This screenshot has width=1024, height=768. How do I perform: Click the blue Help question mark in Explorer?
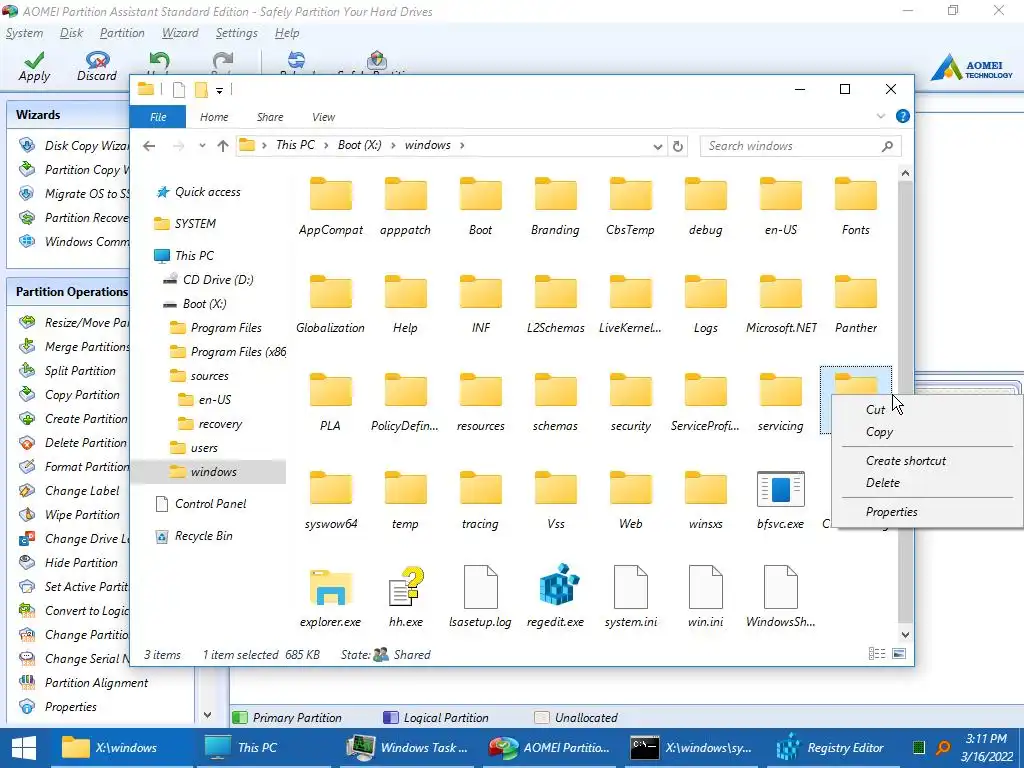click(903, 116)
